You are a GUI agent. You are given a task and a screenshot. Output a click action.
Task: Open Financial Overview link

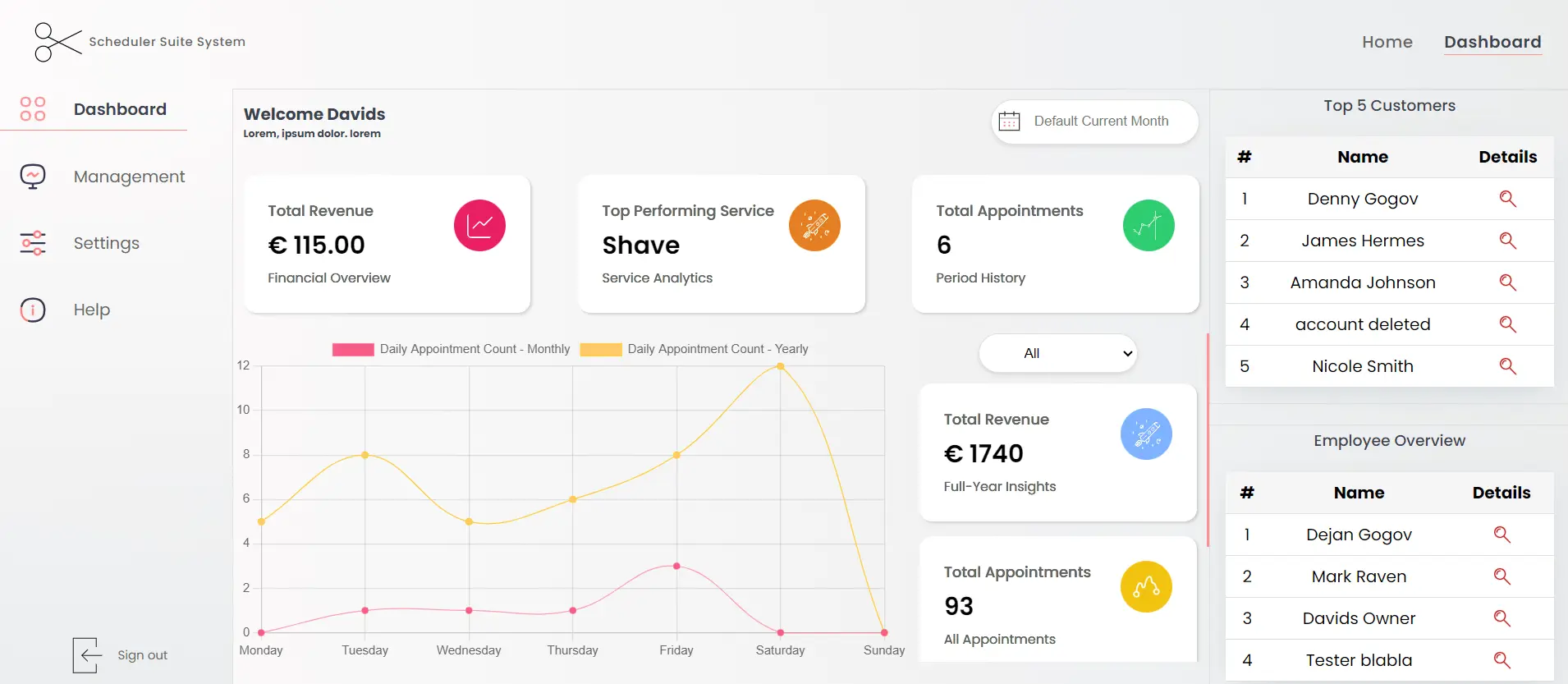(x=329, y=278)
